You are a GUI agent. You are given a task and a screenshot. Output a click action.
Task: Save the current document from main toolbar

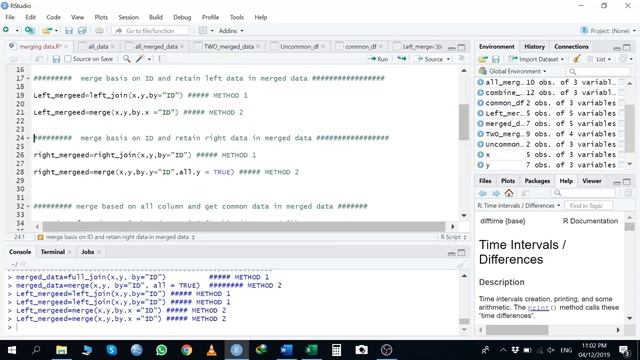pyautogui.click(x=69, y=31)
